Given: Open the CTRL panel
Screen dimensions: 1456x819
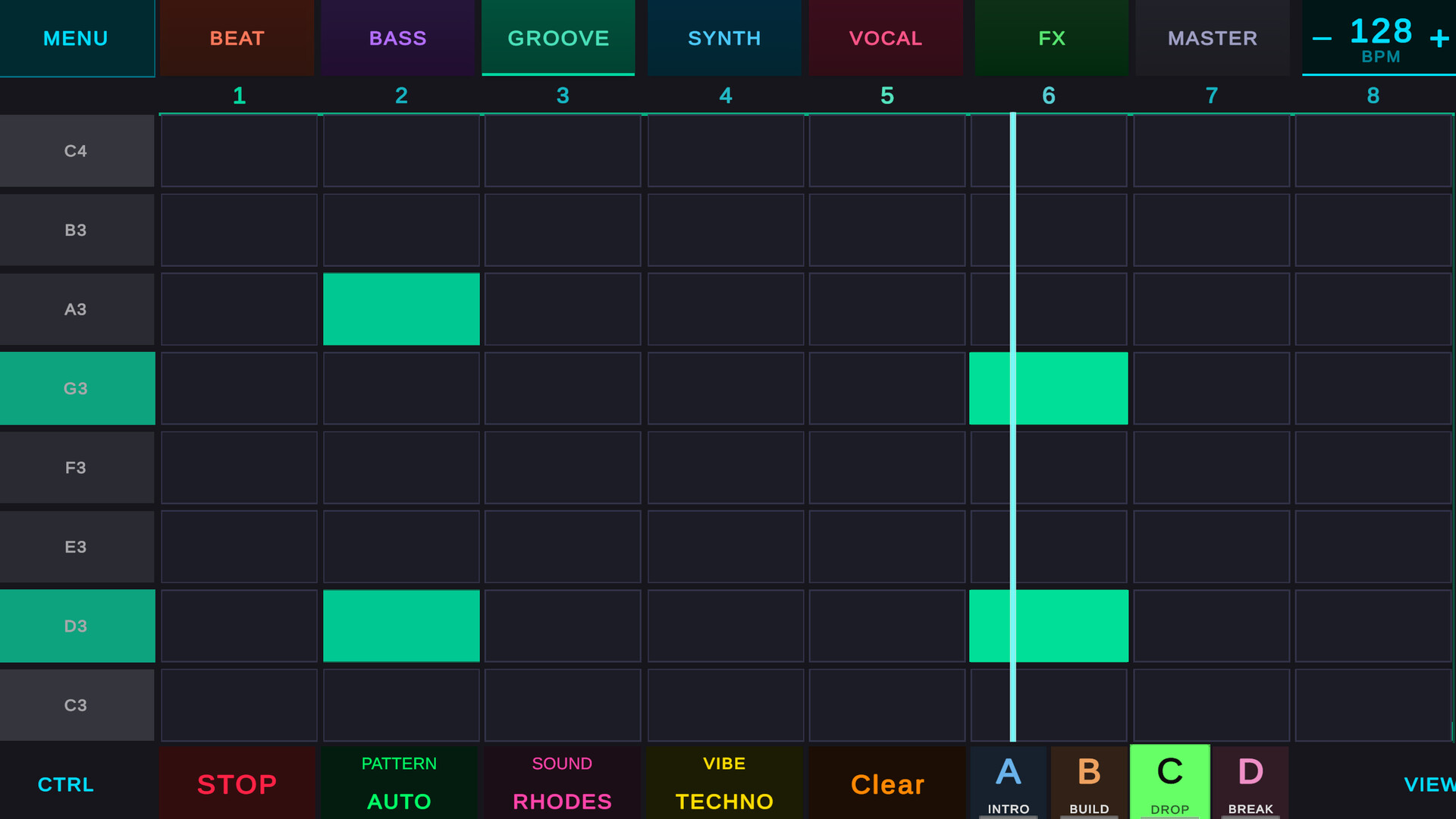Looking at the screenshot, I should 66,784.
